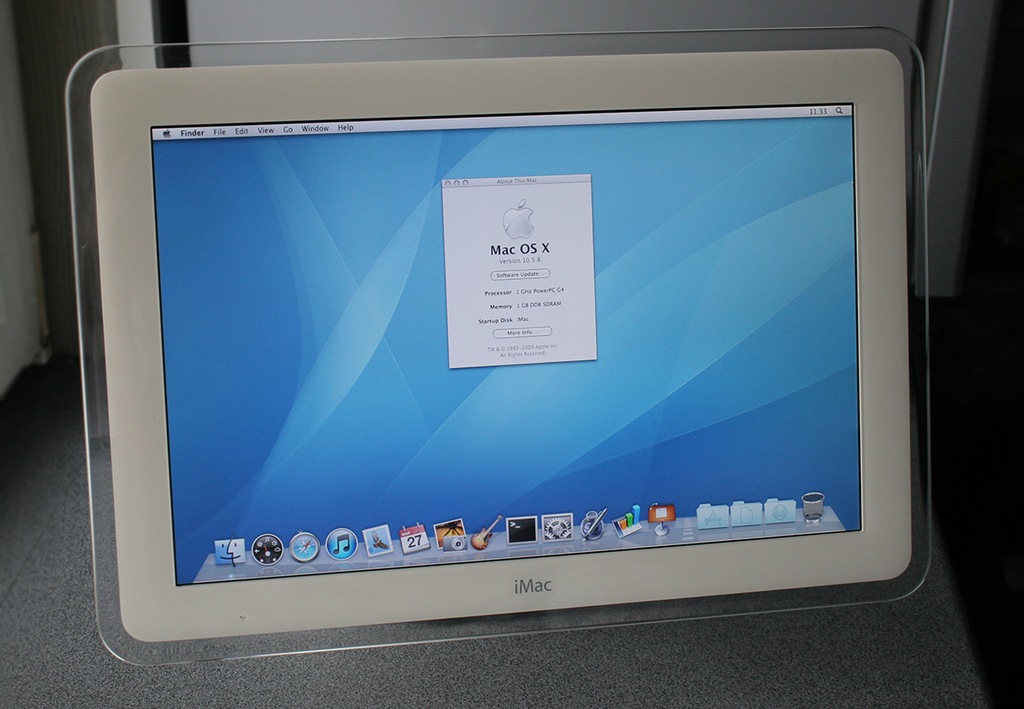Viewport: 1024px width, 709px height.
Task: Open Numbers chart icon in Dock
Action: click(x=628, y=522)
